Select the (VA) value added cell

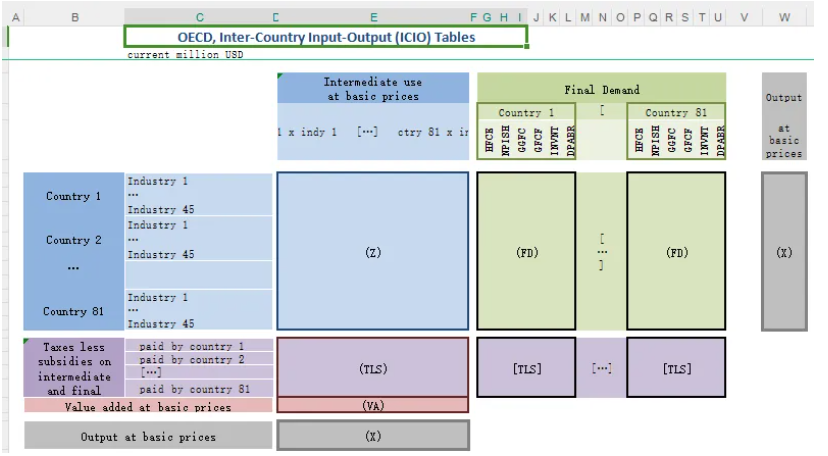click(x=373, y=405)
